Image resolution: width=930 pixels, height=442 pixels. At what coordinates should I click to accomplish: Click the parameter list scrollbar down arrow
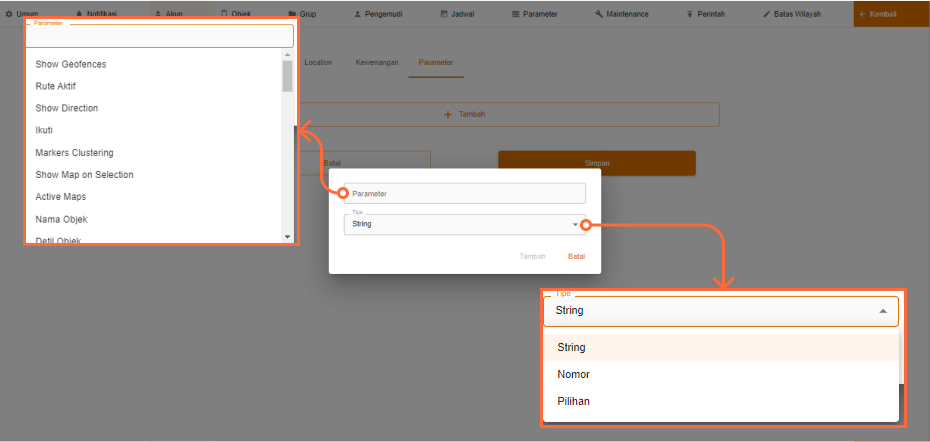(x=288, y=237)
